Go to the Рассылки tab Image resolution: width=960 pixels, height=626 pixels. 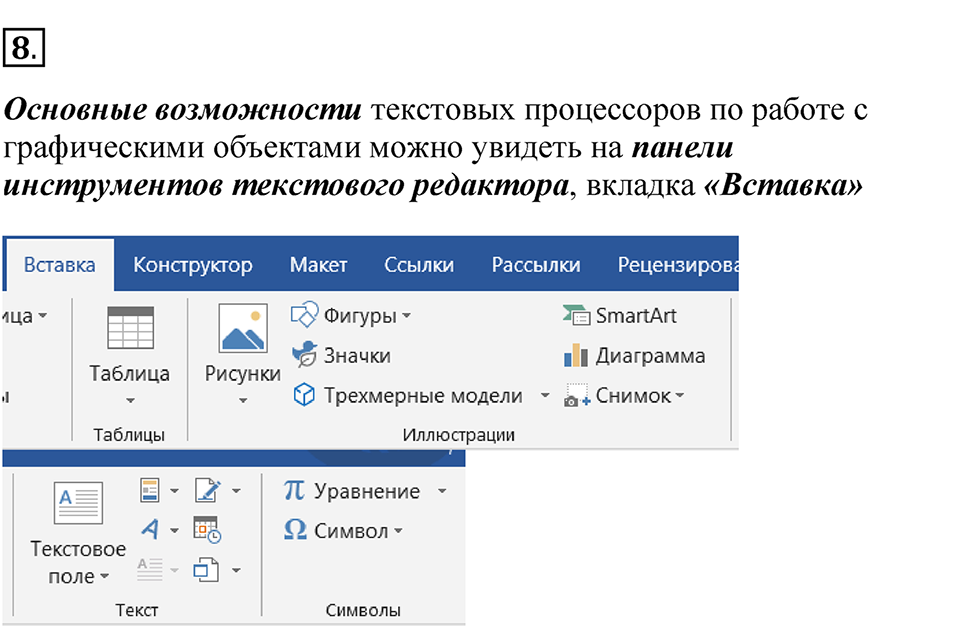tap(535, 265)
